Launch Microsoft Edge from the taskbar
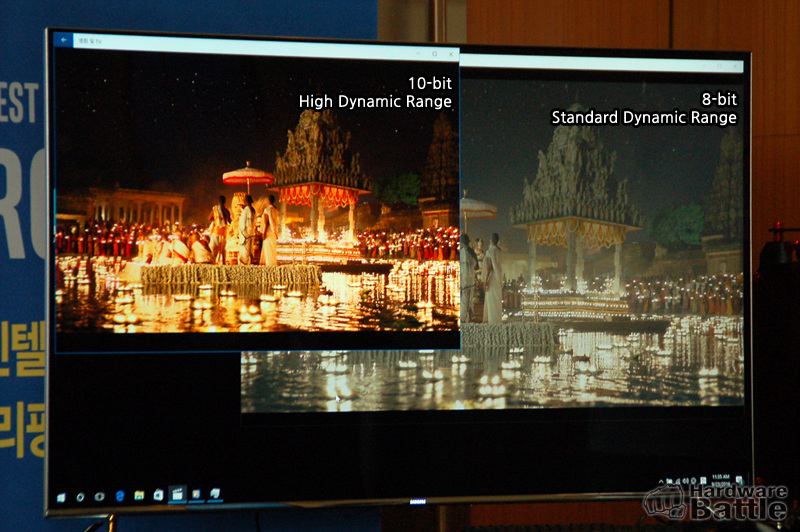 120,496
